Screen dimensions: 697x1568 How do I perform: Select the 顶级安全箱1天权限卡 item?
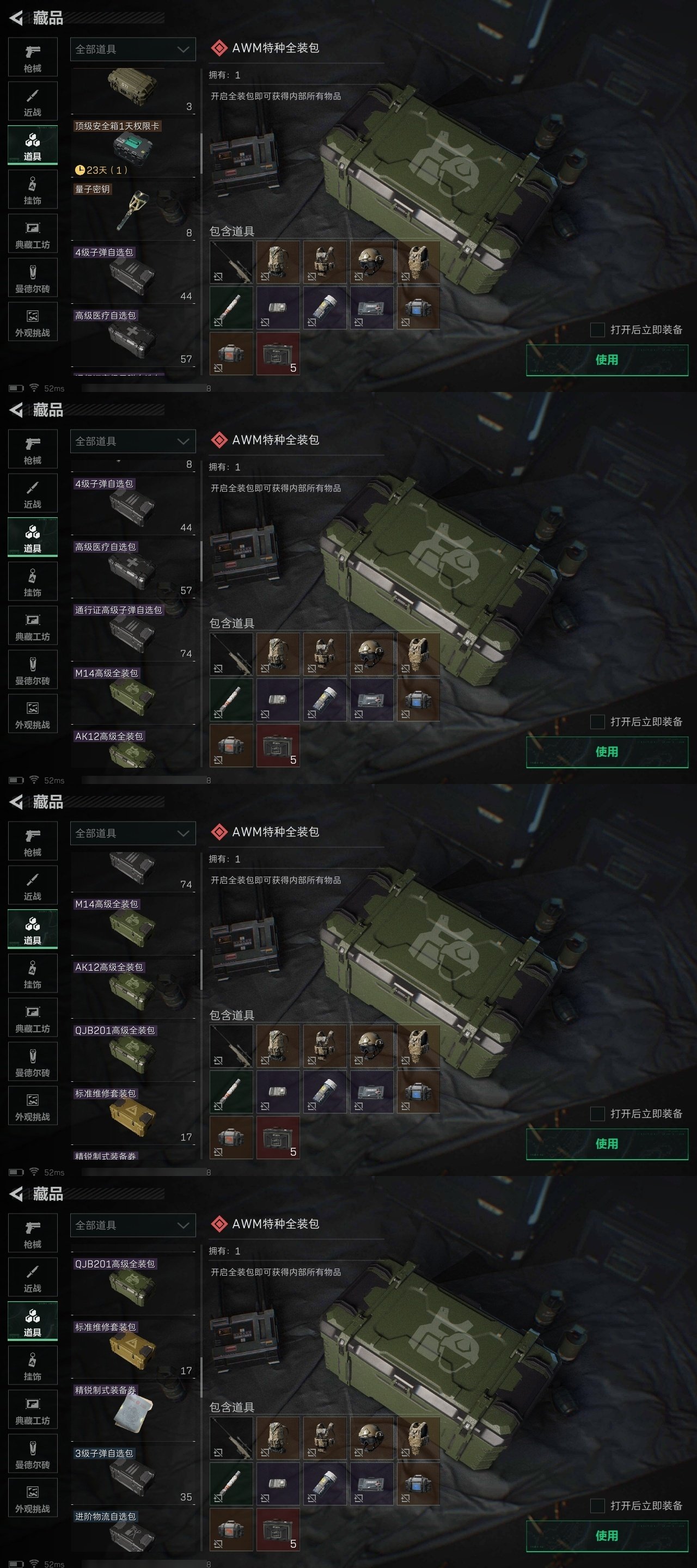[133, 148]
